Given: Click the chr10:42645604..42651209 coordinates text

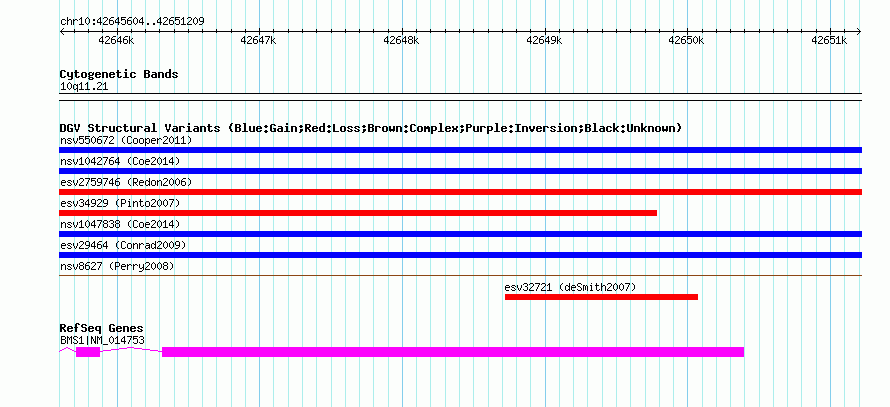Looking at the screenshot, I should click(x=132, y=22).
